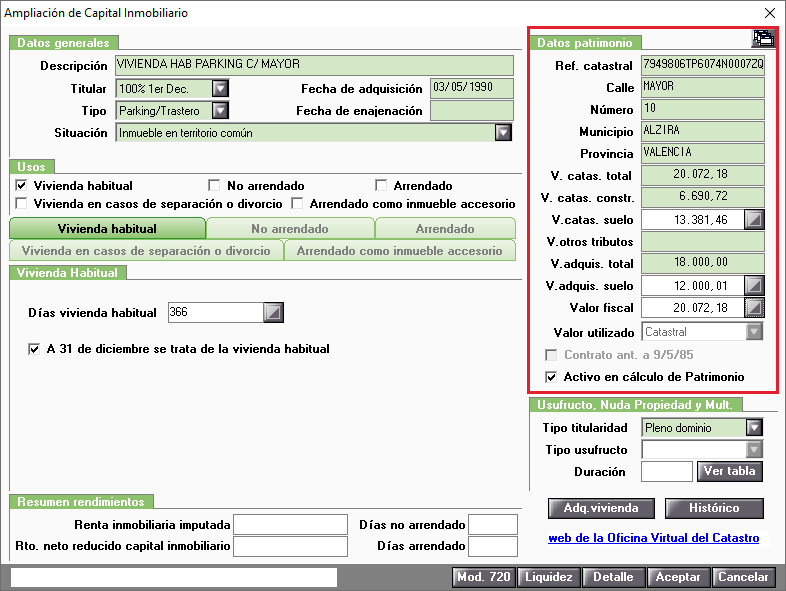Click the Adq.vivienda button
The image size is (786, 591).
pyautogui.click(x=601, y=508)
